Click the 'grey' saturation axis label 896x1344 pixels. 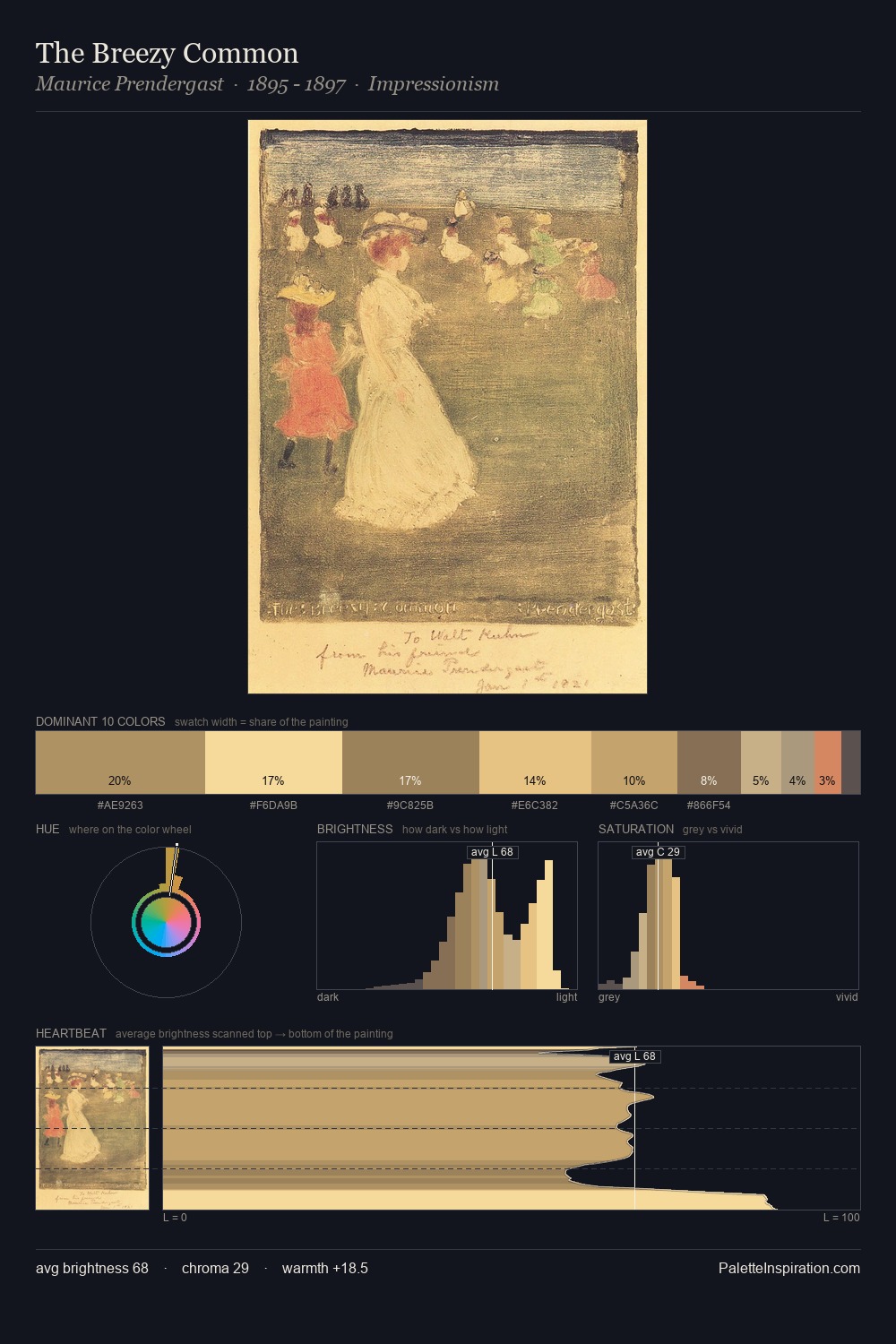(x=609, y=997)
